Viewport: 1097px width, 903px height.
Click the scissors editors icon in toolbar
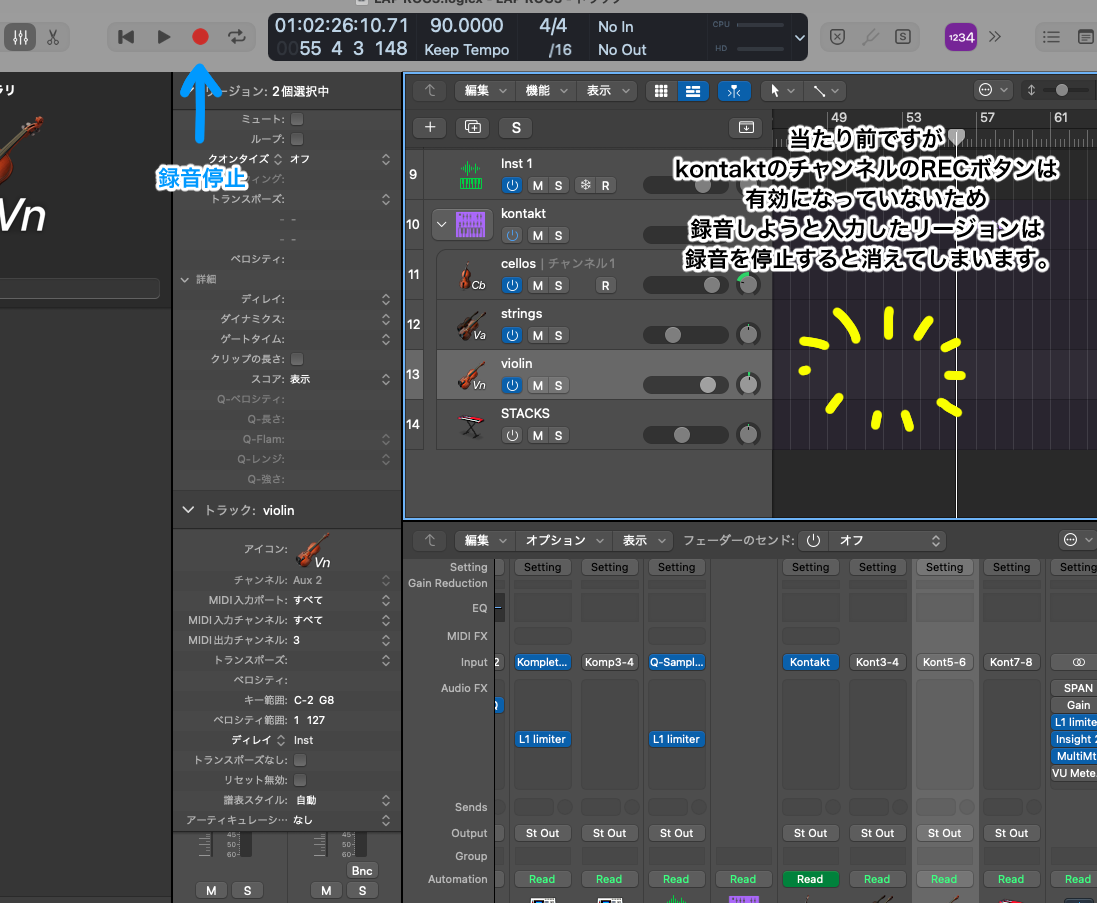pos(53,37)
